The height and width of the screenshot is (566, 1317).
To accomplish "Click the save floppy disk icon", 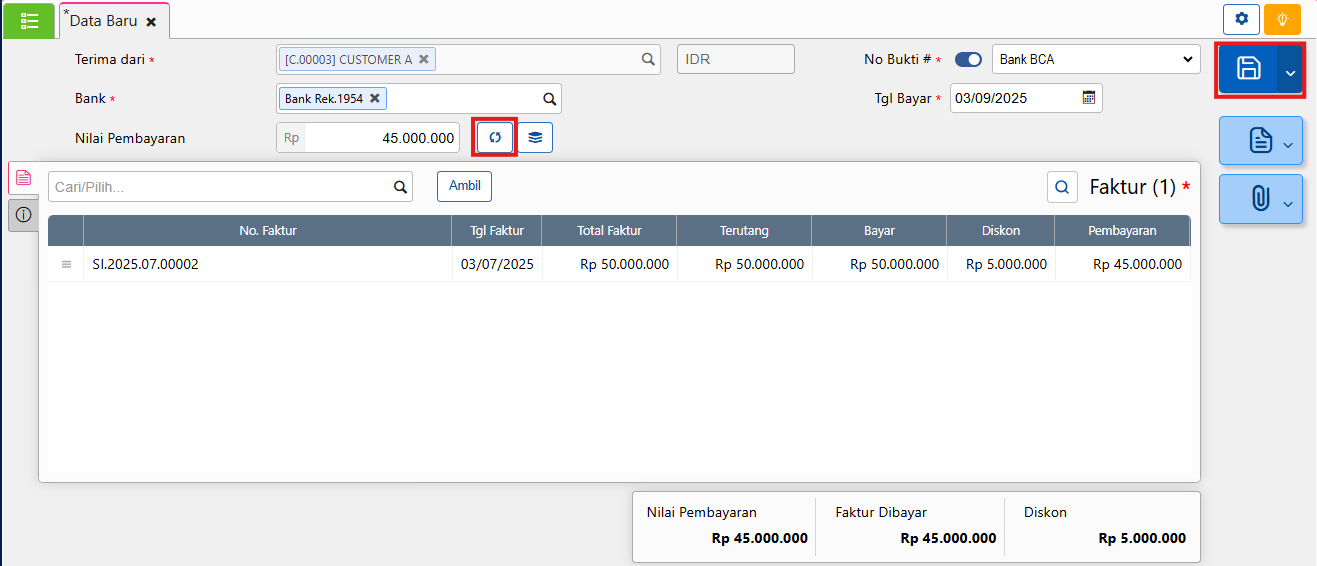I will [1248, 69].
